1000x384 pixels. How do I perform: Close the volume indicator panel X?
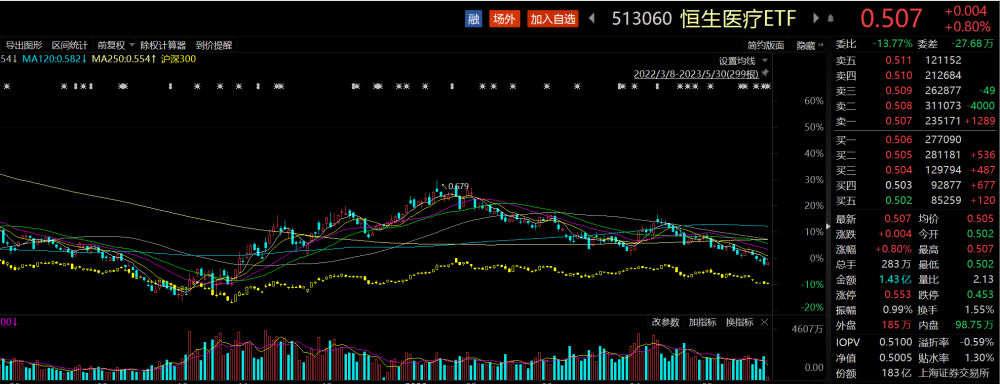click(x=765, y=321)
